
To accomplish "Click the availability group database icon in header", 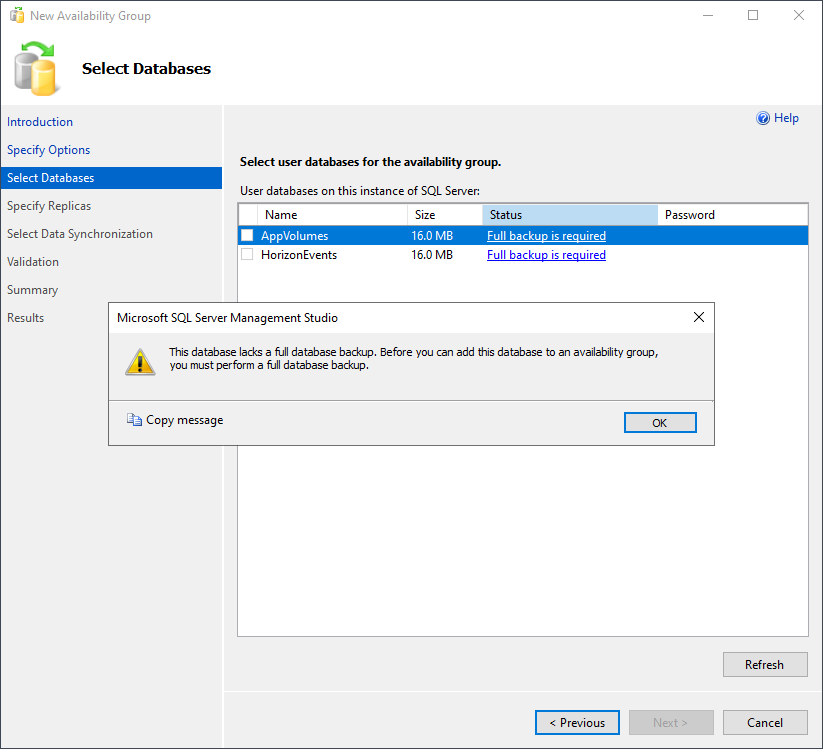I will coord(35,68).
